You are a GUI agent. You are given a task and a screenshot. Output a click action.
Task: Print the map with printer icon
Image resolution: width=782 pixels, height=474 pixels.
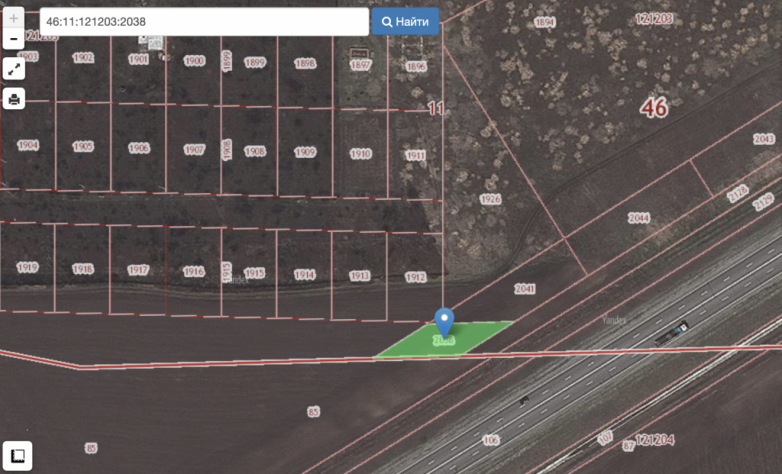(14, 99)
